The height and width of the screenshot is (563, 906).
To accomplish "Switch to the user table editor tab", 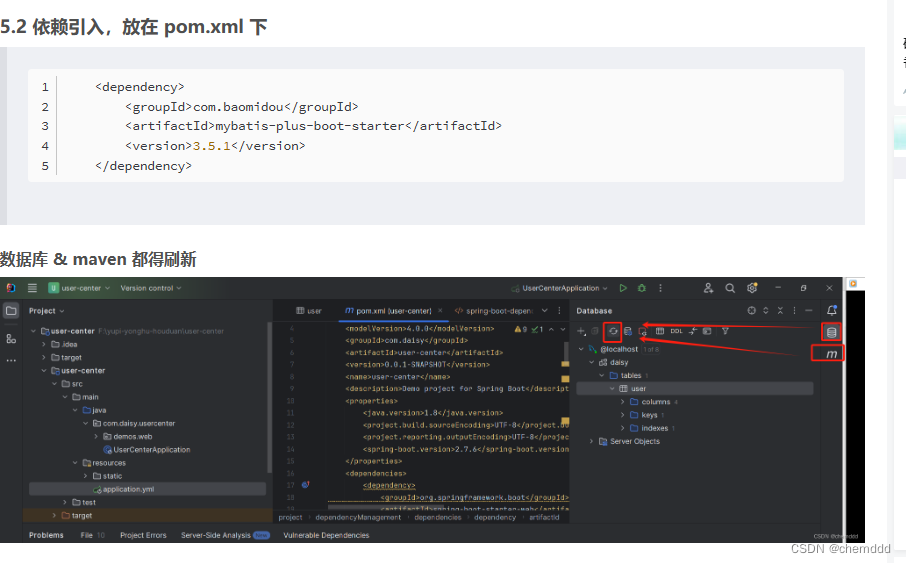I will pos(309,310).
